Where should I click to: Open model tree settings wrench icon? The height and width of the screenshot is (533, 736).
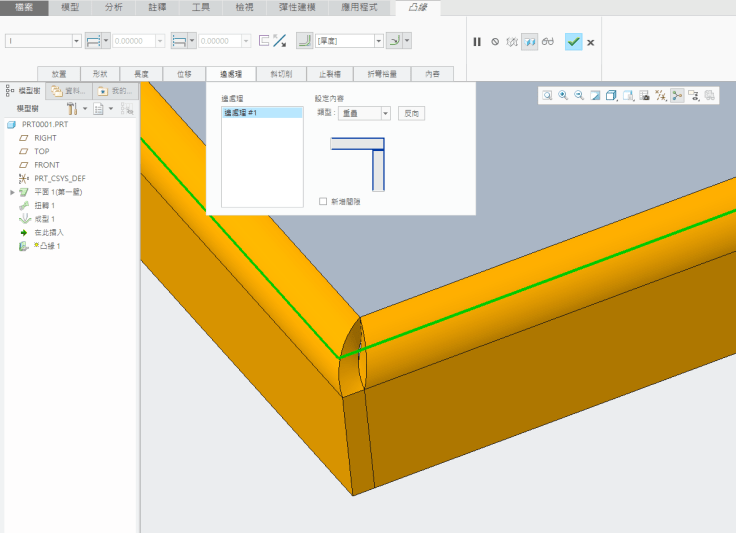(x=73, y=108)
